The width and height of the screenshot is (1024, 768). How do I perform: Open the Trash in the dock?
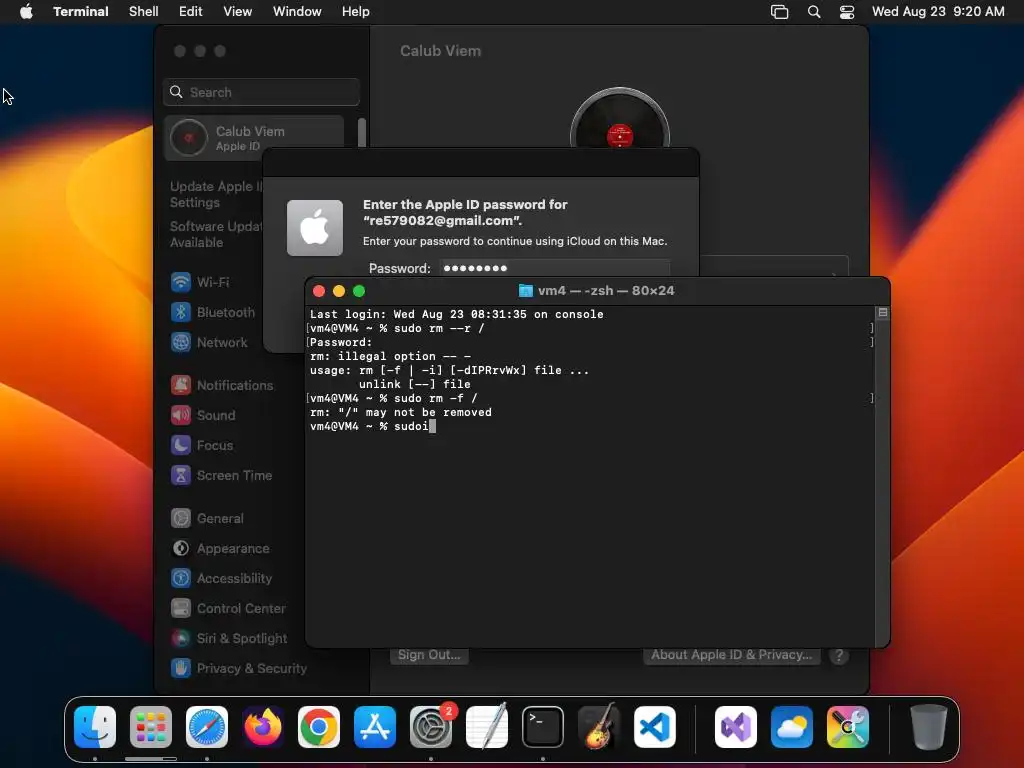coord(929,727)
